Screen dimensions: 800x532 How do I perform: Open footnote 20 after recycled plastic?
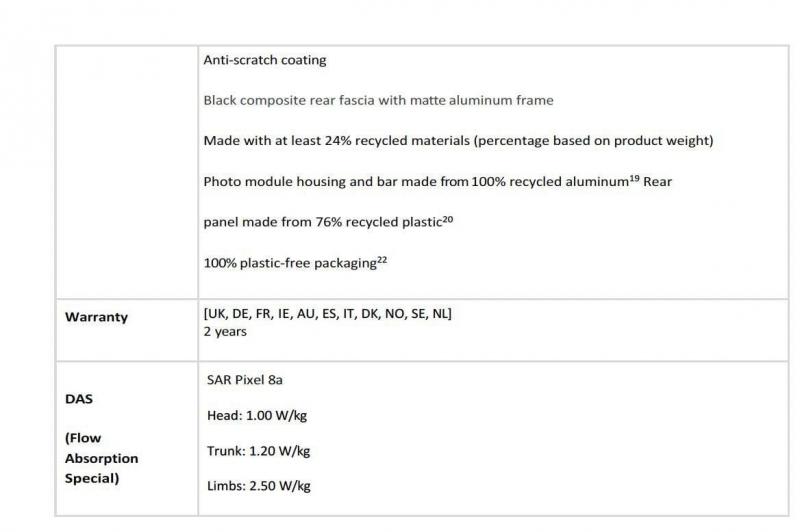[447, 218]
